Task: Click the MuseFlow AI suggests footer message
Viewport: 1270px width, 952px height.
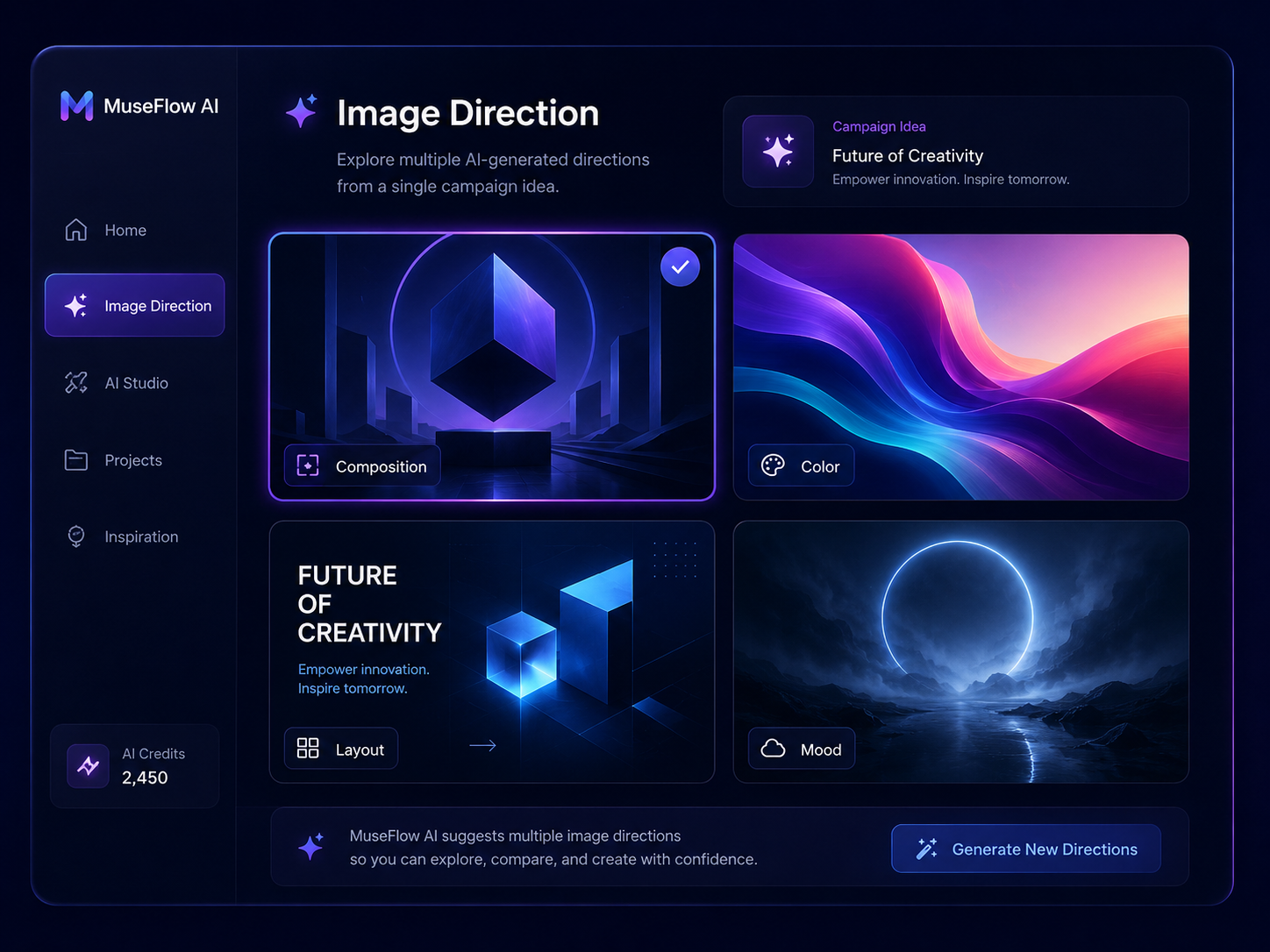Action: coord(553,848)
